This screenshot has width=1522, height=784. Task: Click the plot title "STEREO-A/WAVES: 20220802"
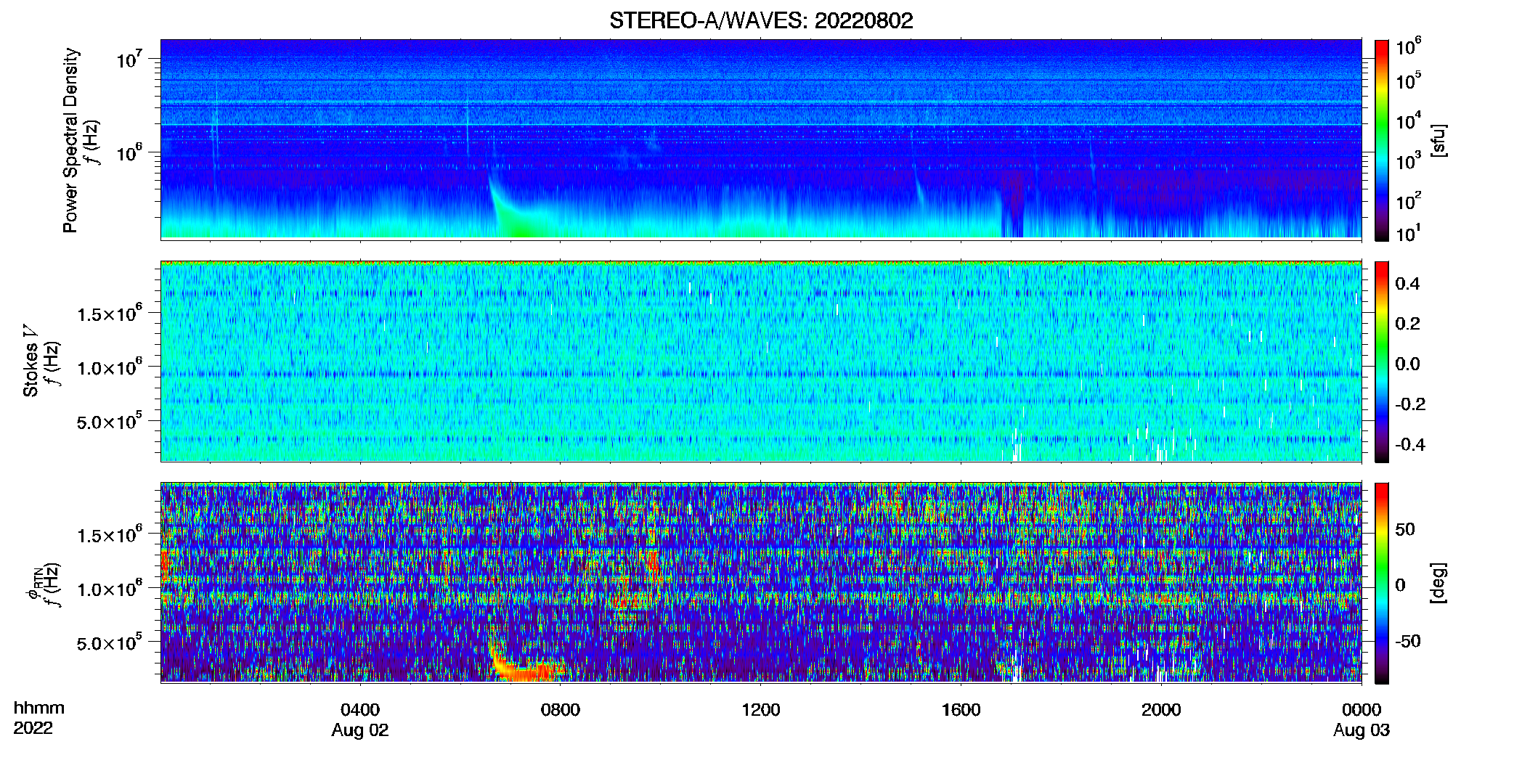(761, 20)
